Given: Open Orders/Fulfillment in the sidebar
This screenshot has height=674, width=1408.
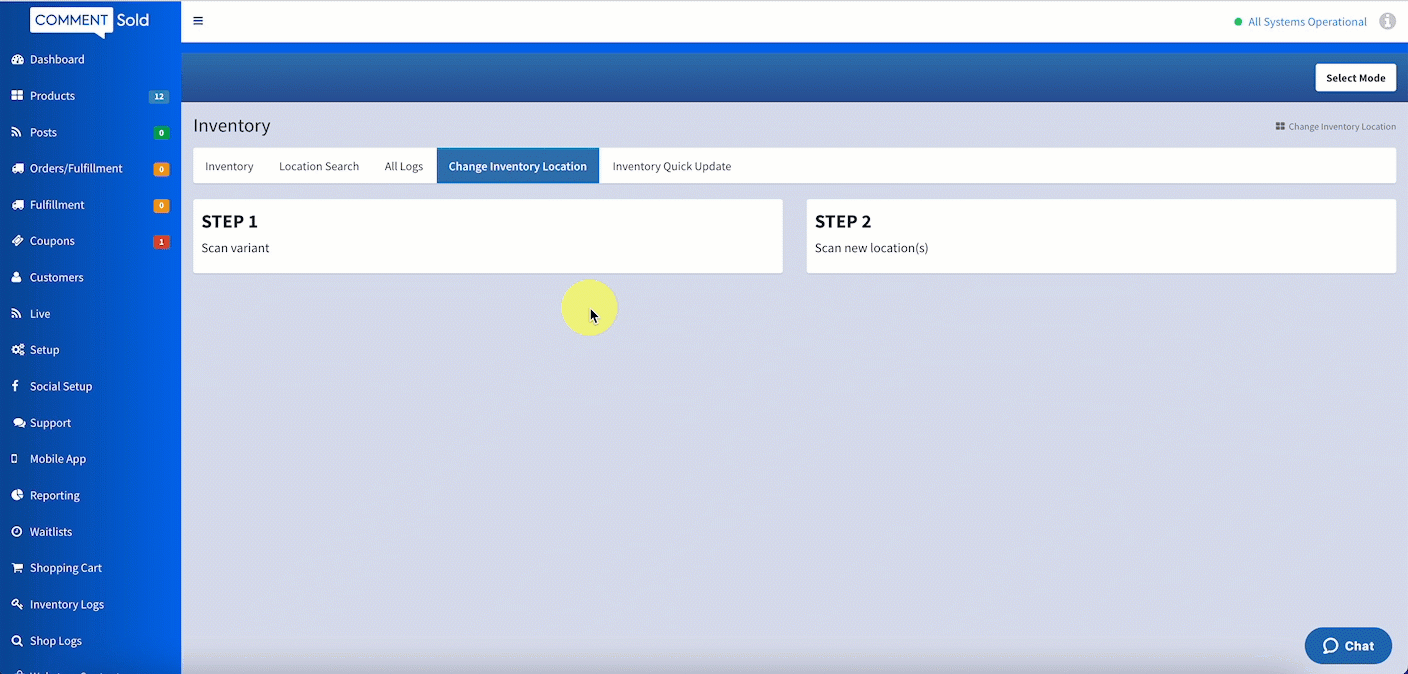Looking at the screenshot, I should click(76, 169).
